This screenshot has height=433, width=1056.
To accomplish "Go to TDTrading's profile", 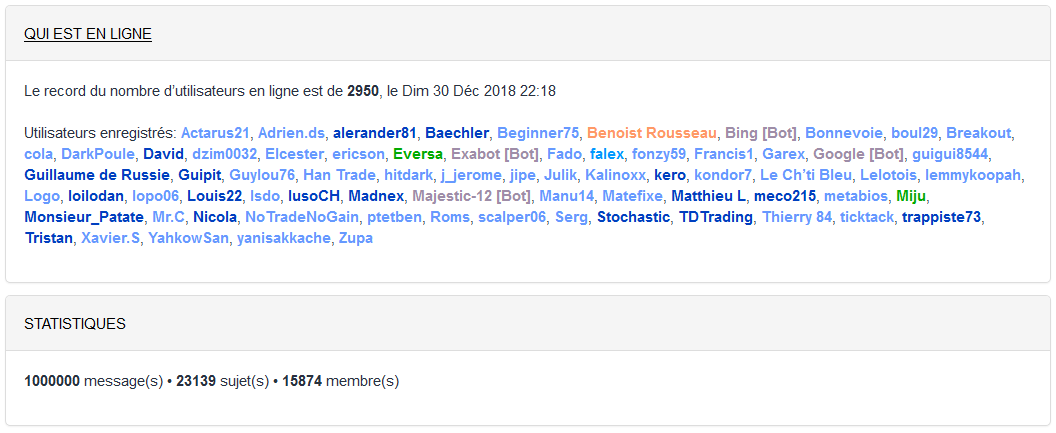I will coord(716,217).
